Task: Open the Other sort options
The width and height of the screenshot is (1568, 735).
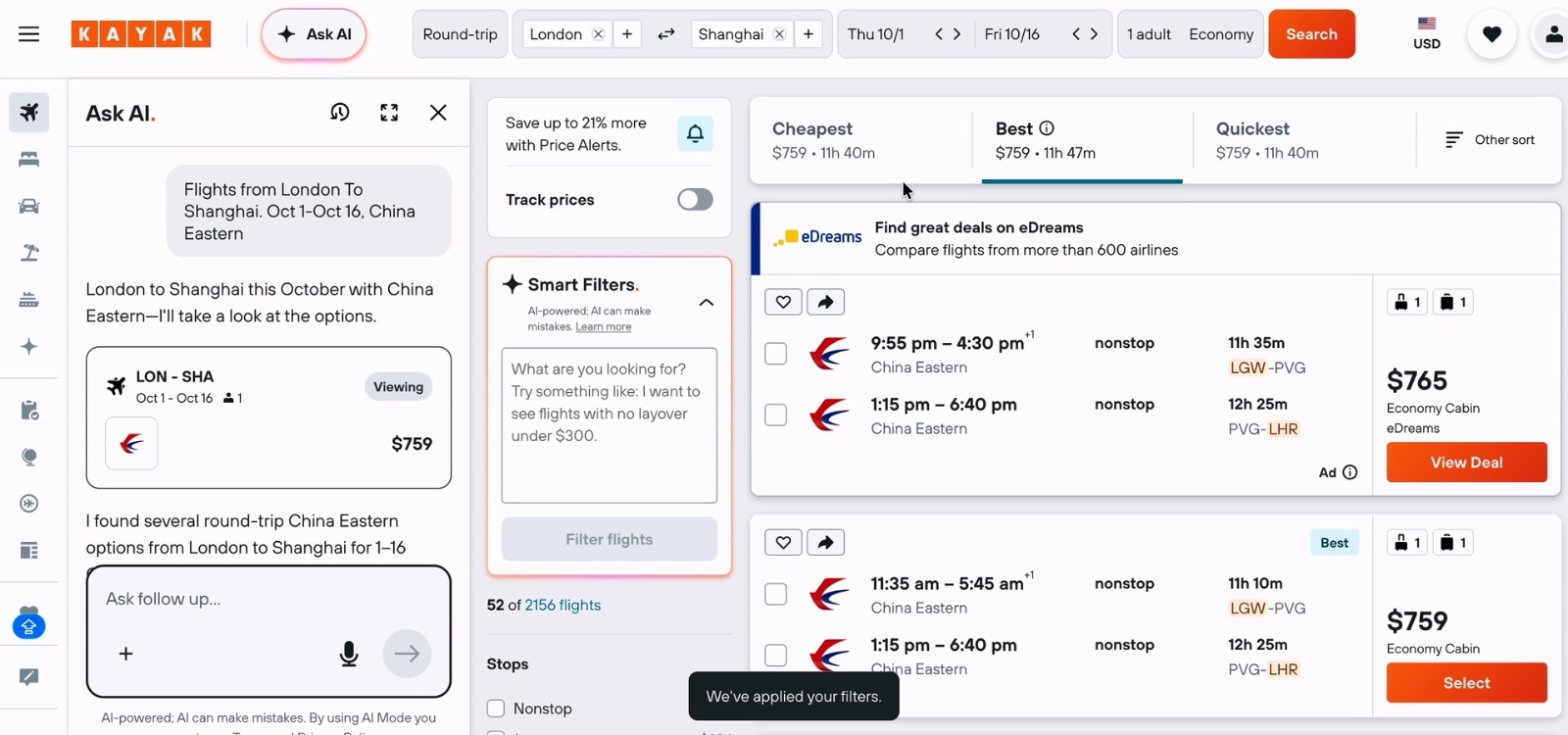Action: tap(1490, 140)
